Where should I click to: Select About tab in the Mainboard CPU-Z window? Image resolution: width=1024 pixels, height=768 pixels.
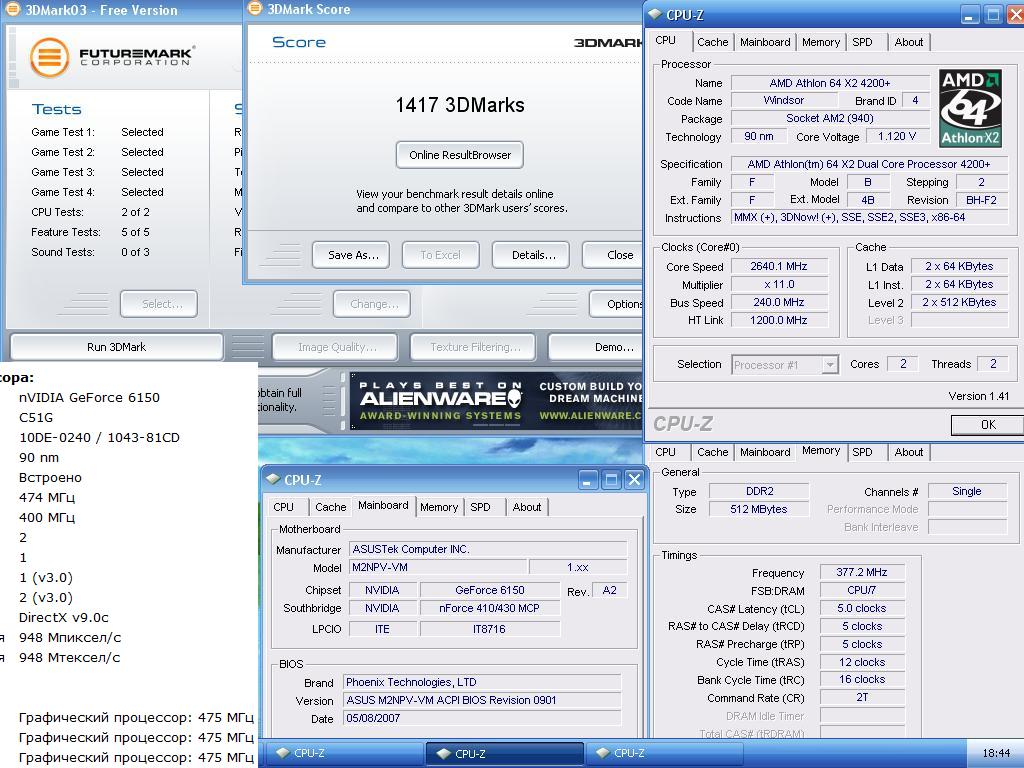pyautogui.click(x=526, y=507)
